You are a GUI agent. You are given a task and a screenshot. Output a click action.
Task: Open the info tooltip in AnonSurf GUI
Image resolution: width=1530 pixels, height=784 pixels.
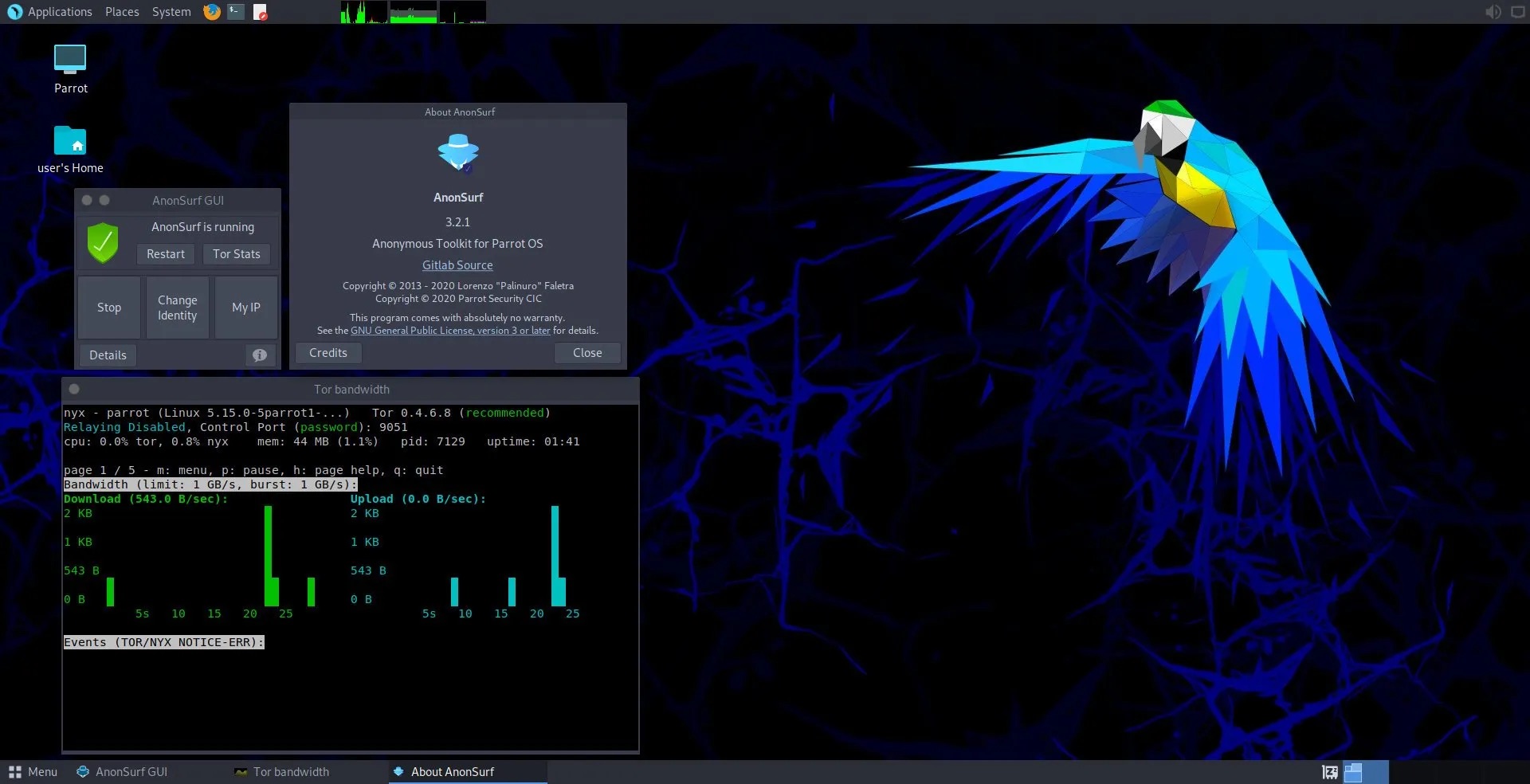click(x=259, y=355)
